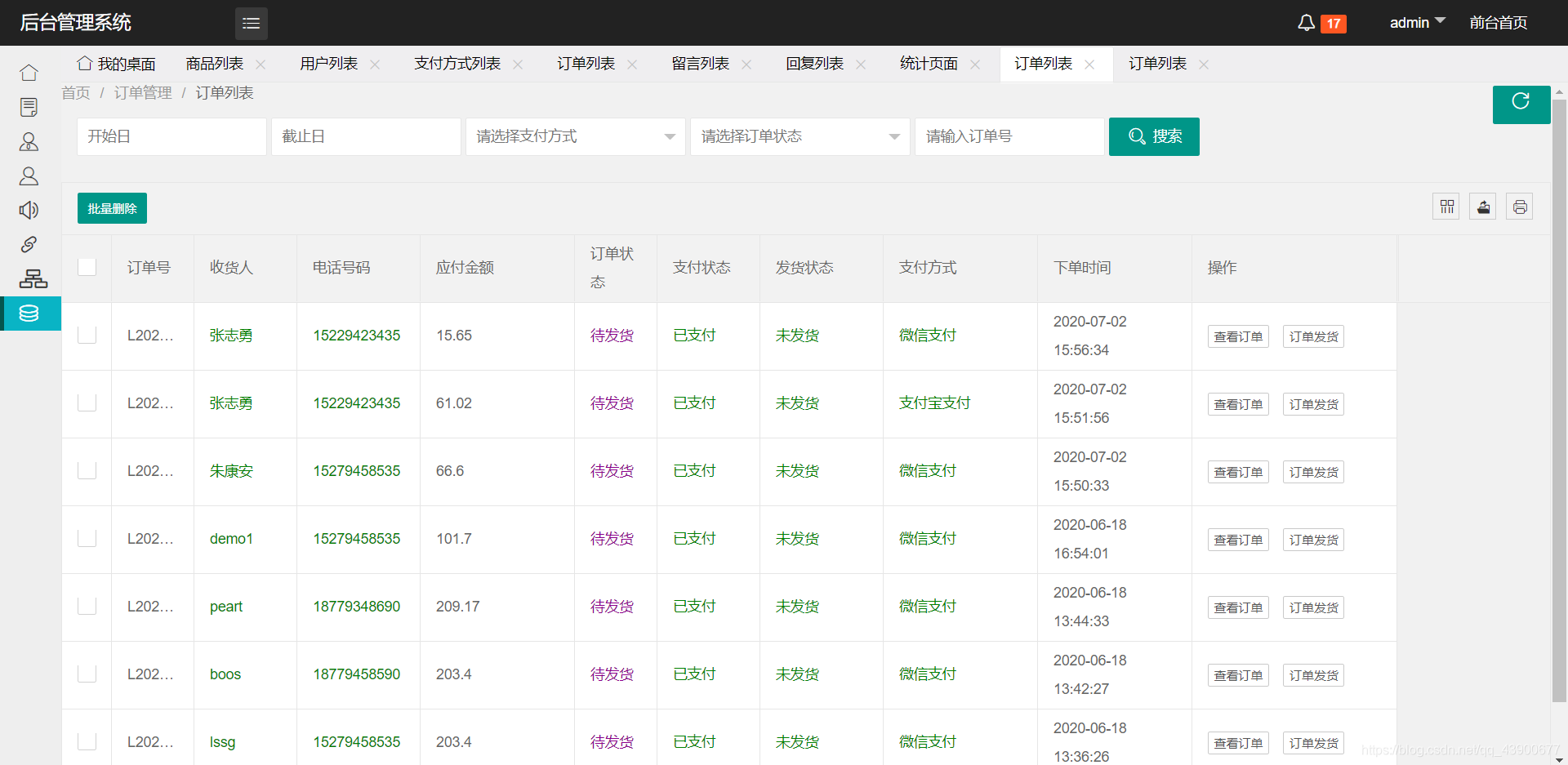The image size is (1568, 765).
Task: Click phone number 18779348690
Action: (x=357, y=607)
